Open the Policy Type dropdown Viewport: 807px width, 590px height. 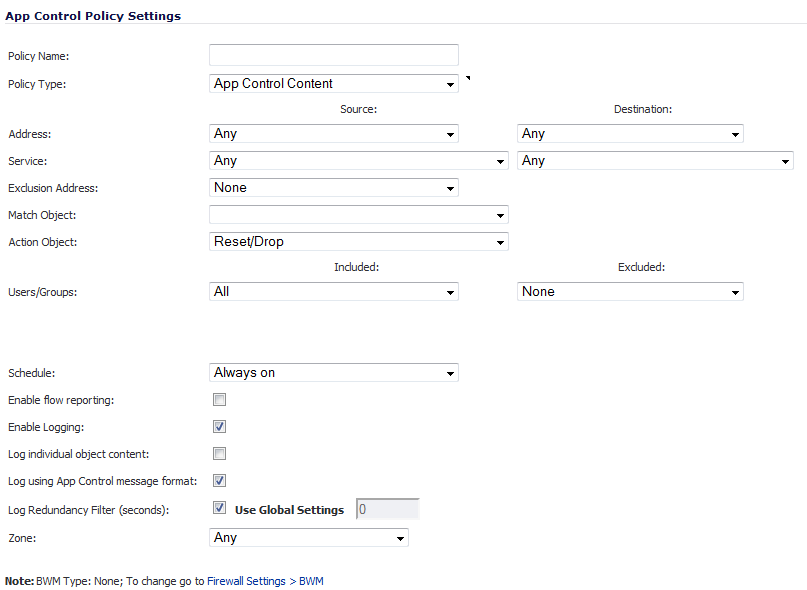click(x=334, y=83)
